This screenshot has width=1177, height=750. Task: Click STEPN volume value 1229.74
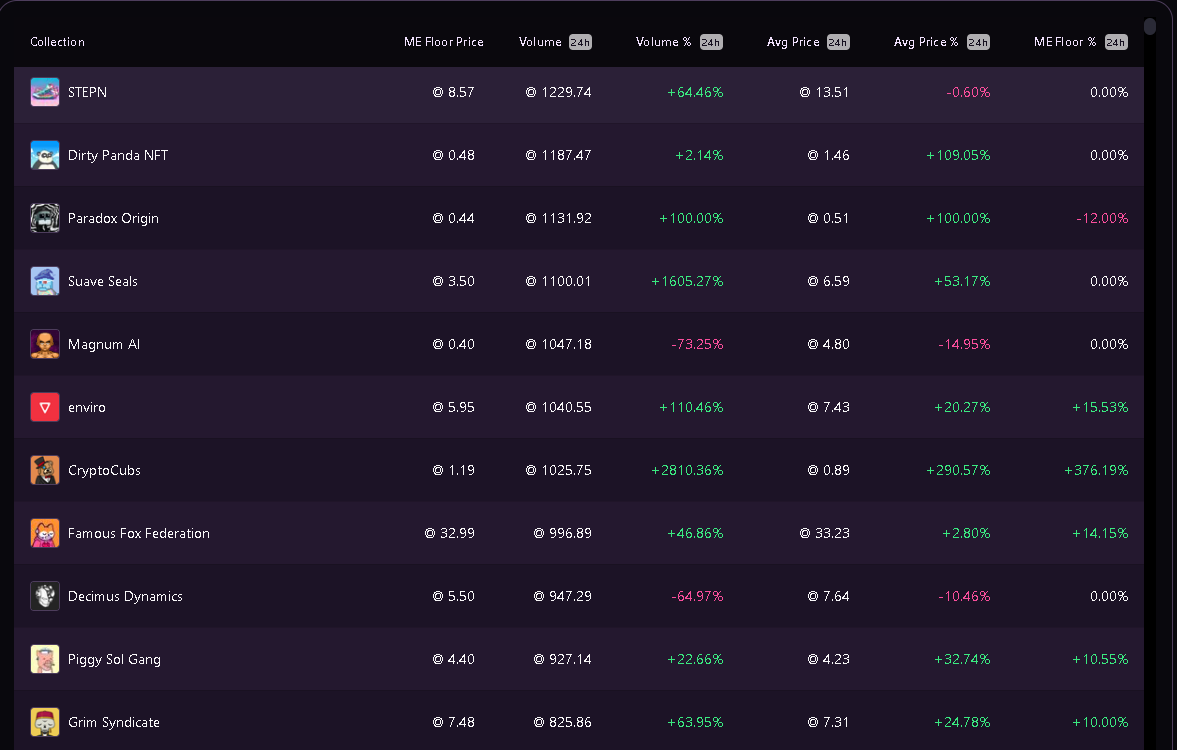[558, 92]
